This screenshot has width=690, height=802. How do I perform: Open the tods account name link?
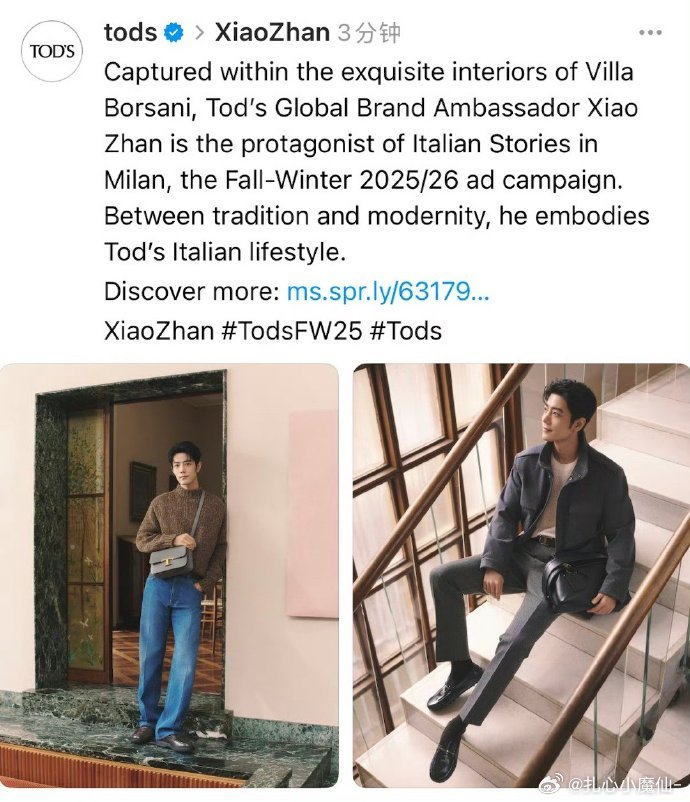click(x=130, y=32)
